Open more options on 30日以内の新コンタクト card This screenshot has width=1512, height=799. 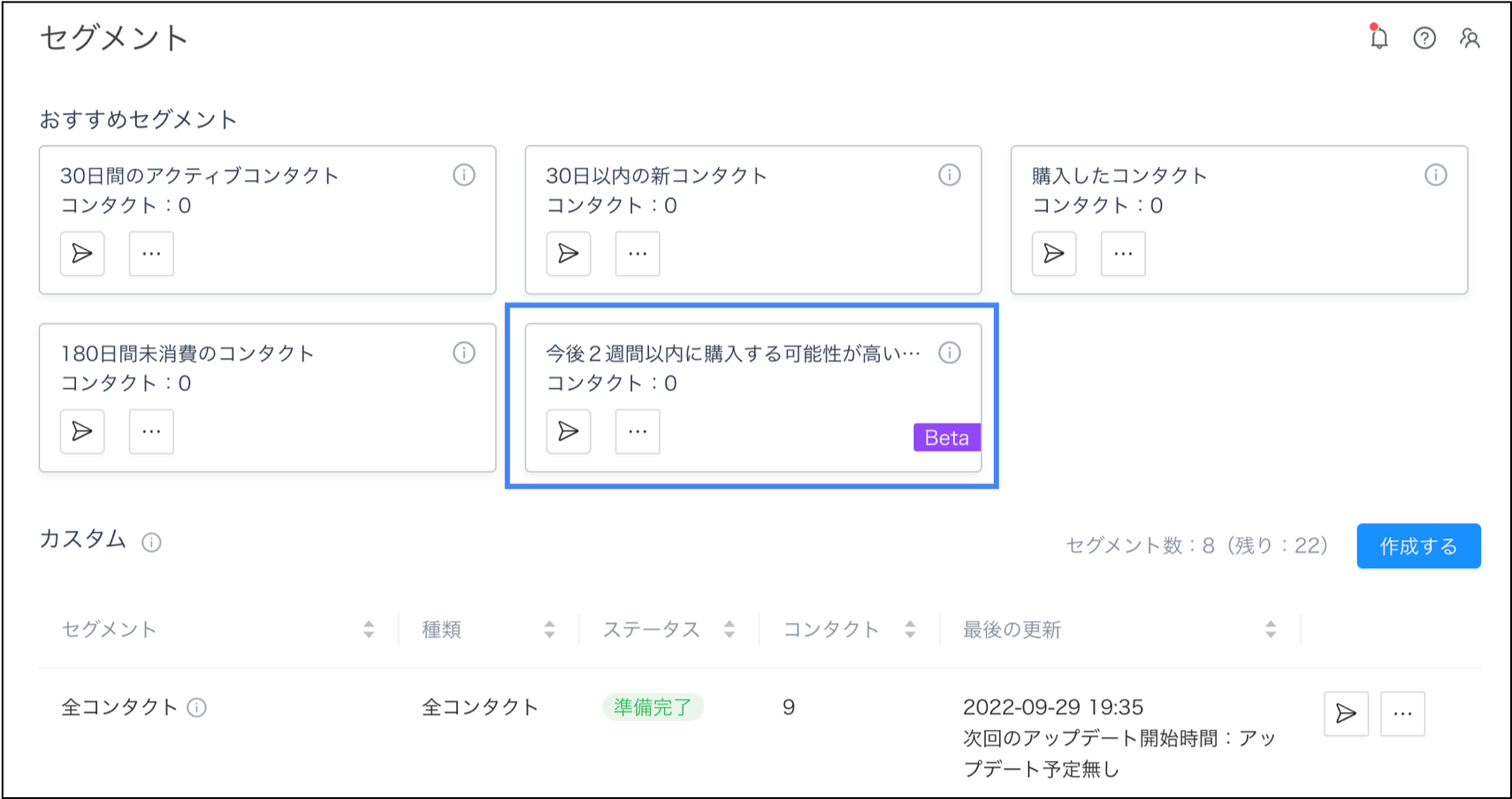(x=638, y=254)
